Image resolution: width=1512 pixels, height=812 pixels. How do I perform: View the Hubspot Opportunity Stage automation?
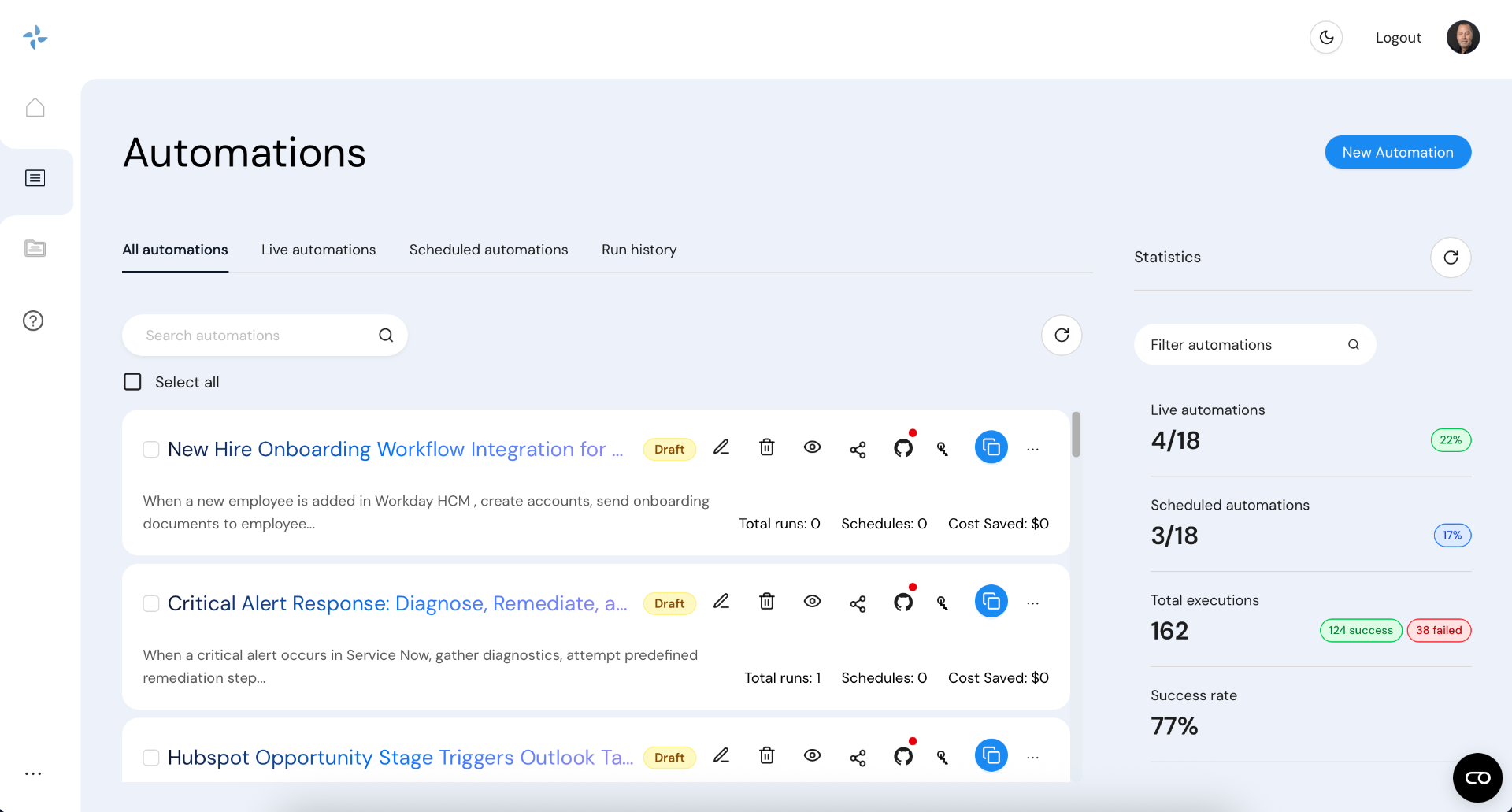tap(813, 756)
